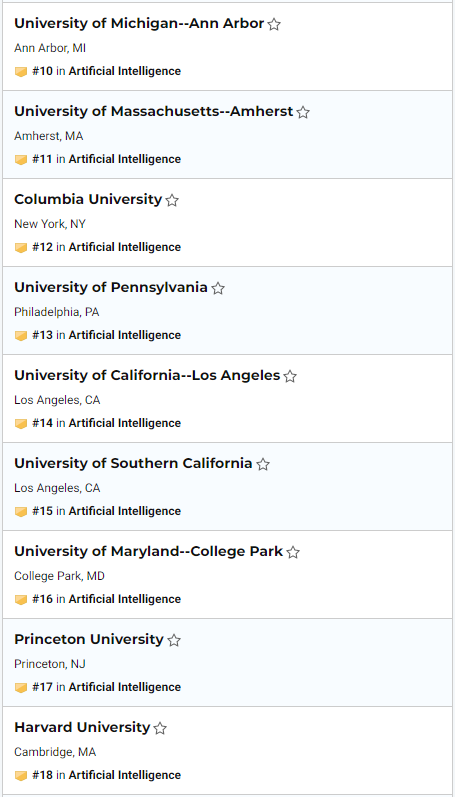Select the University of Pennsylvania heading
Image resolution: width=455 pixels, height=797 pixels.
coord(111,287)
